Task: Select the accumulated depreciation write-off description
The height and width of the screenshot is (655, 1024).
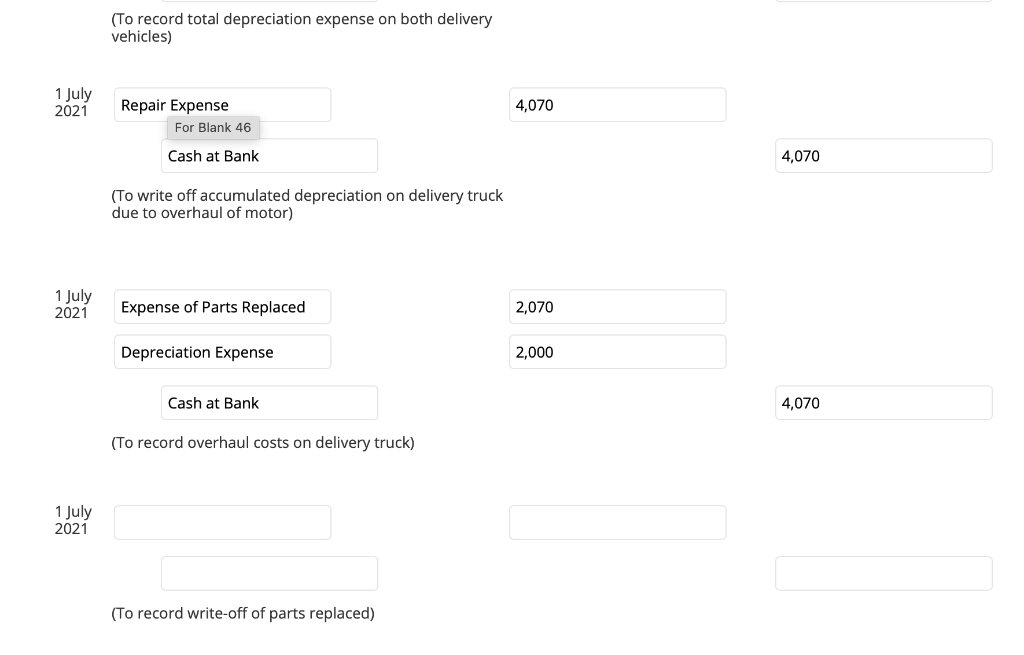Action: [x=307, y=203]
